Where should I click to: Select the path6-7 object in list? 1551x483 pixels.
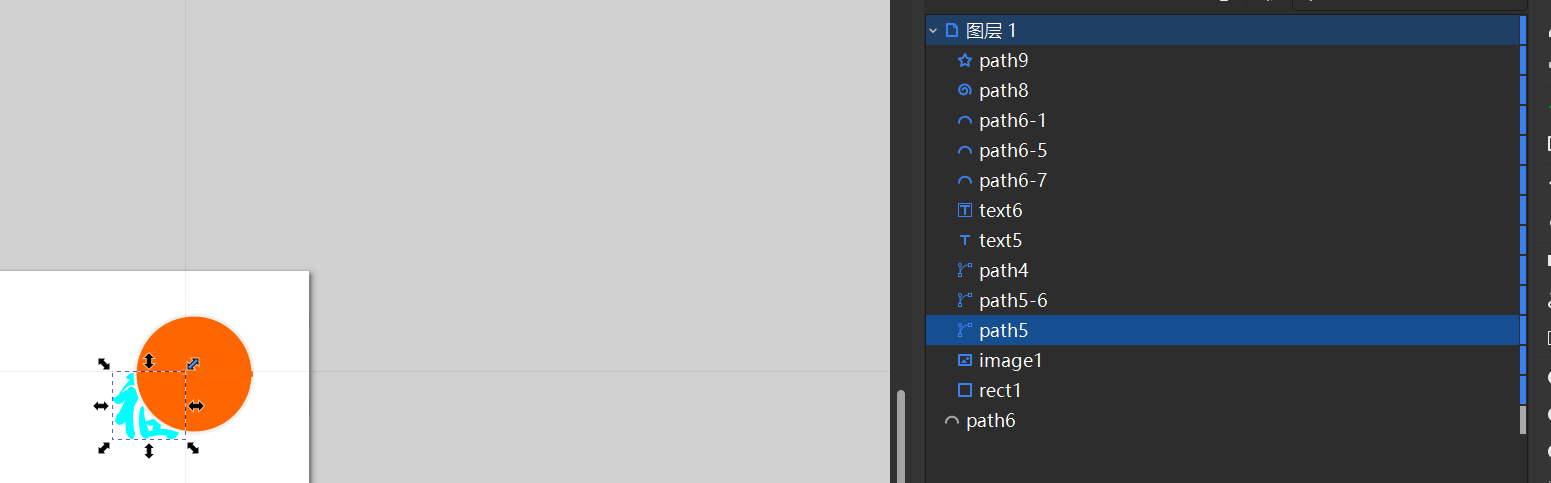pos(1013,181)
